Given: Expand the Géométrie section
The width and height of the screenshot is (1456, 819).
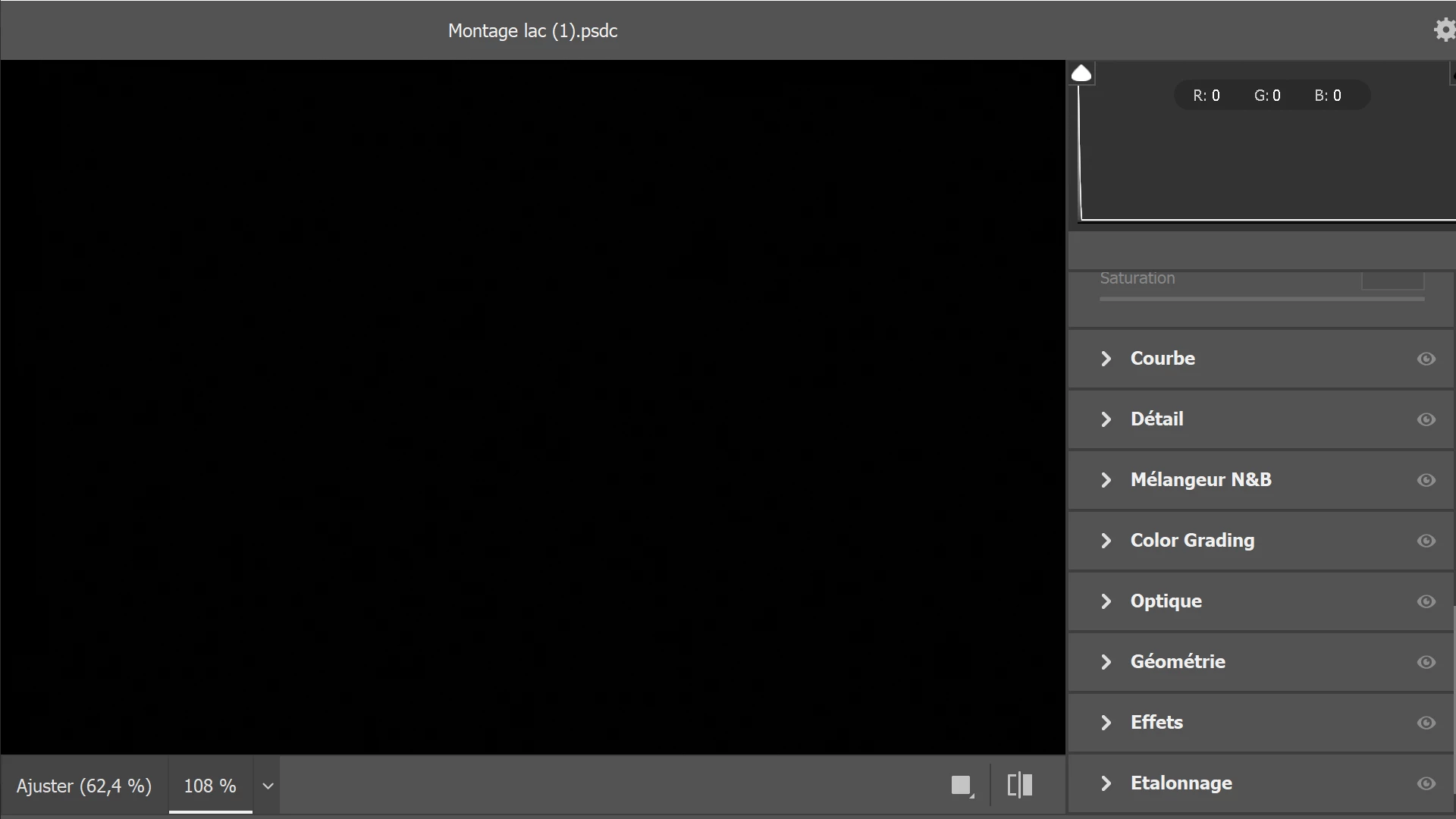Looking at the screenshot, I should pos(1106,662).
